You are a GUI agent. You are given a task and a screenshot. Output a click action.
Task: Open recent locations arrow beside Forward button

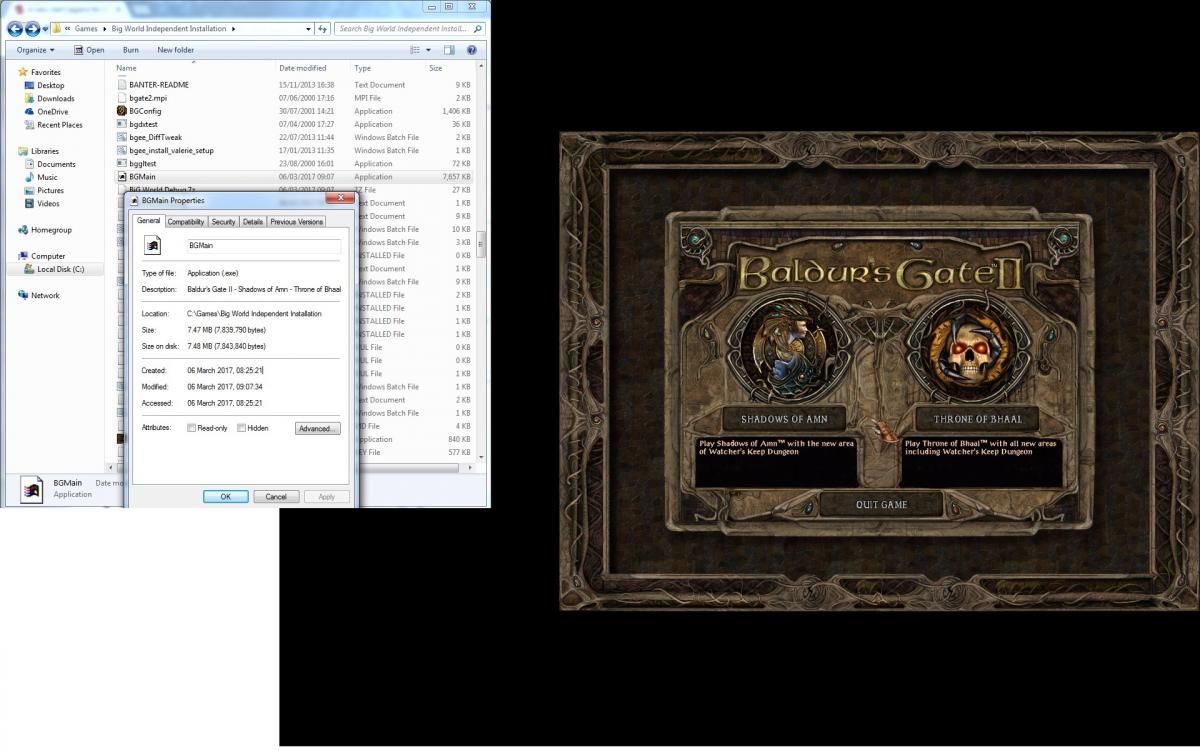tap(43, 29)
